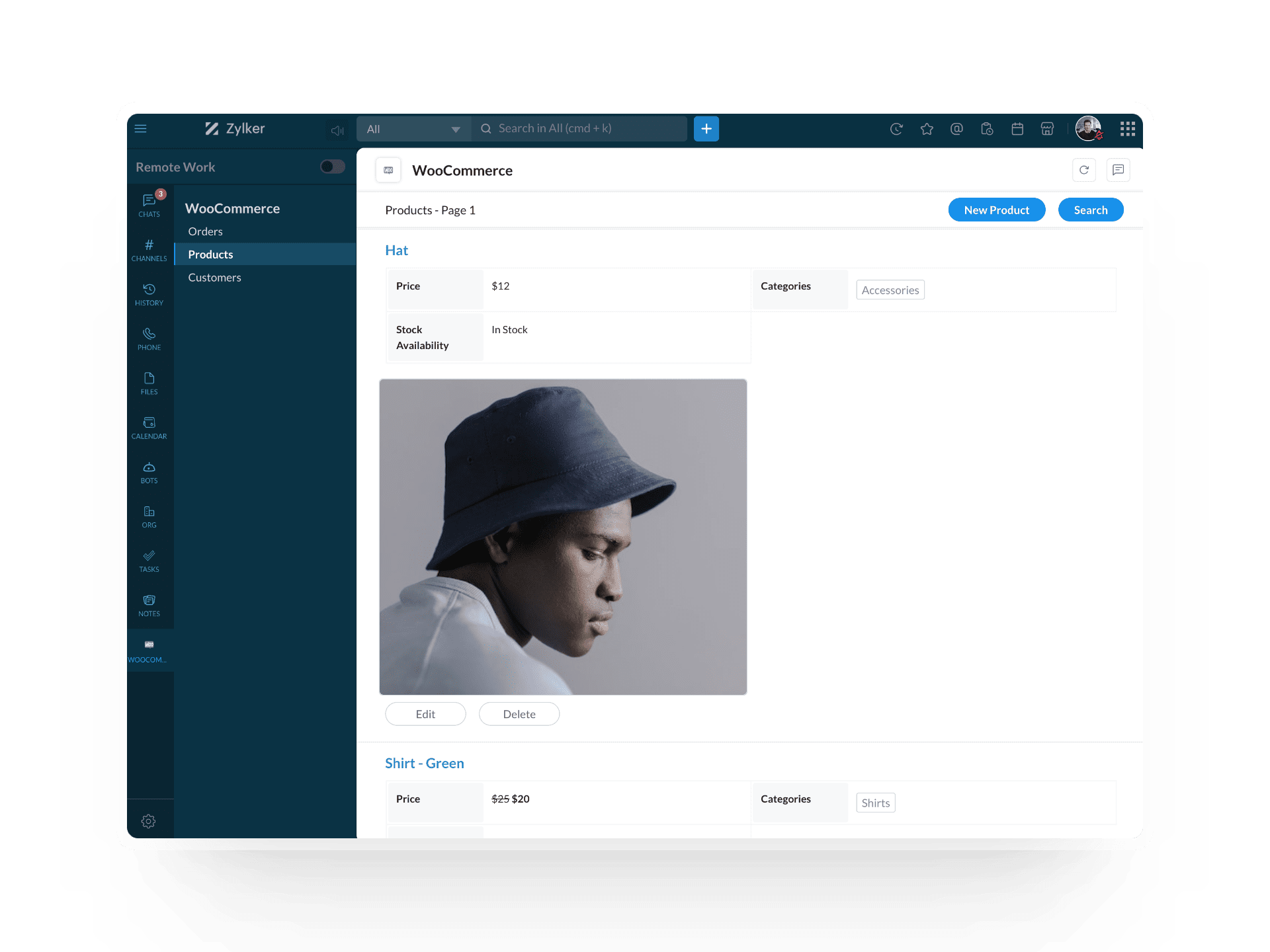The width and height of the screenshot is (1270, 952).
Task: Toggle the Remote Work switch
Action: pos(332,167)
